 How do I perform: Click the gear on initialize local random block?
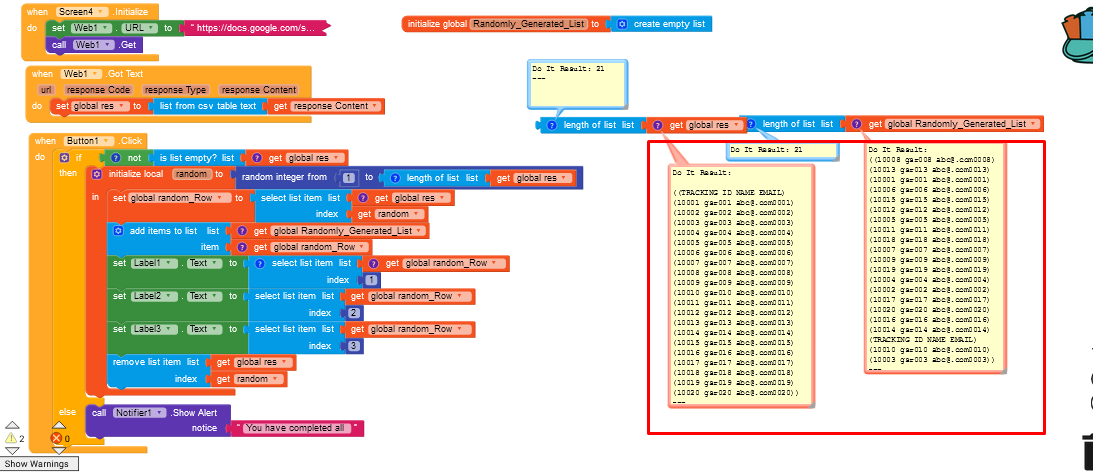97,174
